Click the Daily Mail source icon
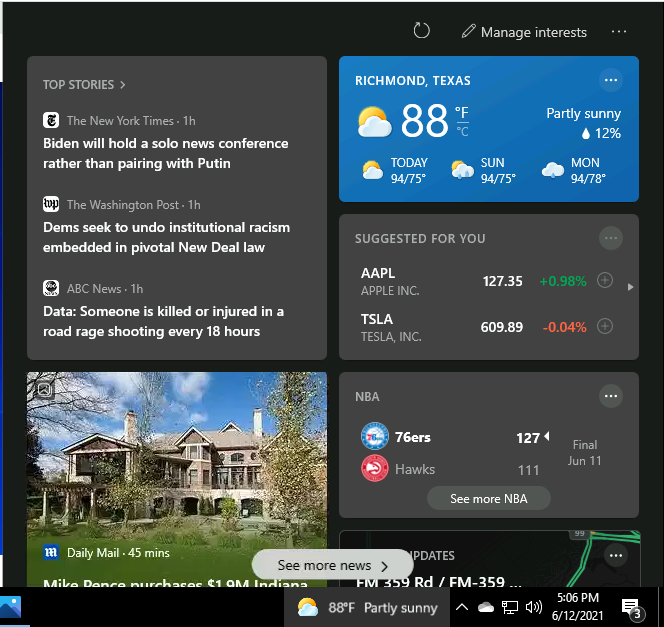664x627 pixels. tap(51, 552)
